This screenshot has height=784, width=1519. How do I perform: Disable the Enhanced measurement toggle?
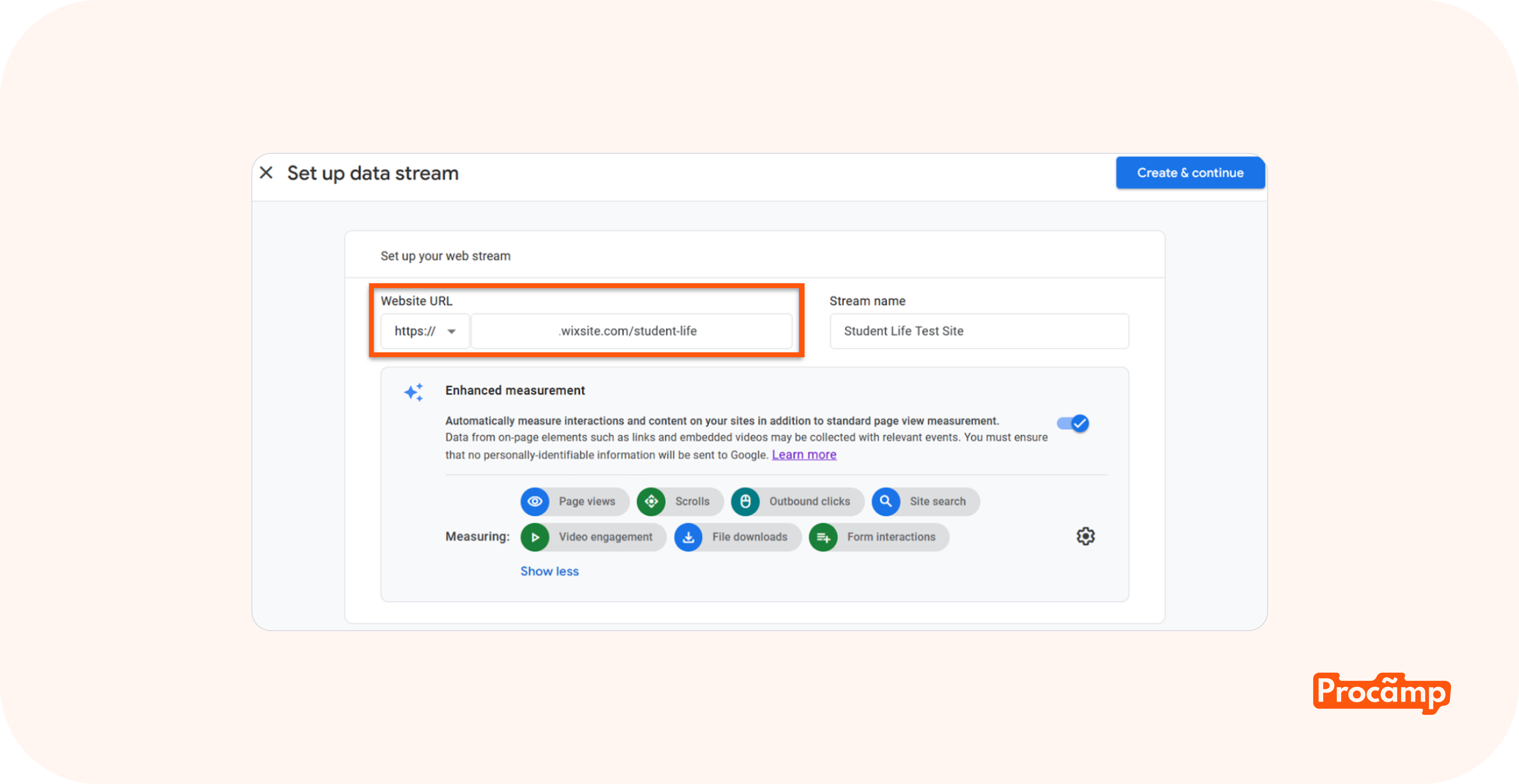pyautogui.click(x=1073, y=423)
